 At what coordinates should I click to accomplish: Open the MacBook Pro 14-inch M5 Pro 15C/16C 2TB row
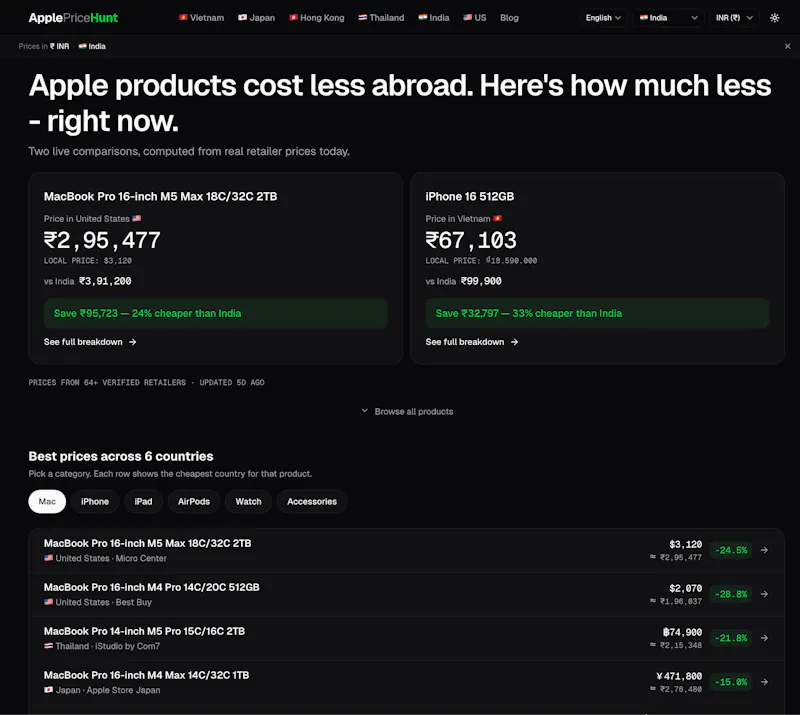(406, 638)
